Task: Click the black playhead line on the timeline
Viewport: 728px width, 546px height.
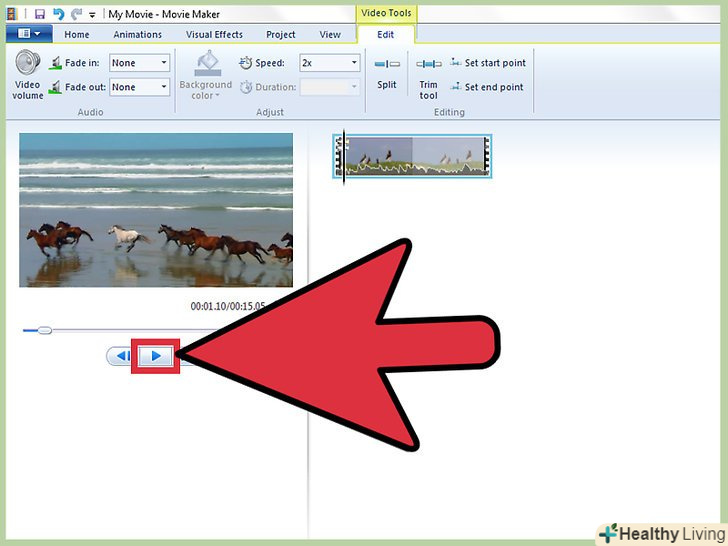Action: [x=344, y=157]
